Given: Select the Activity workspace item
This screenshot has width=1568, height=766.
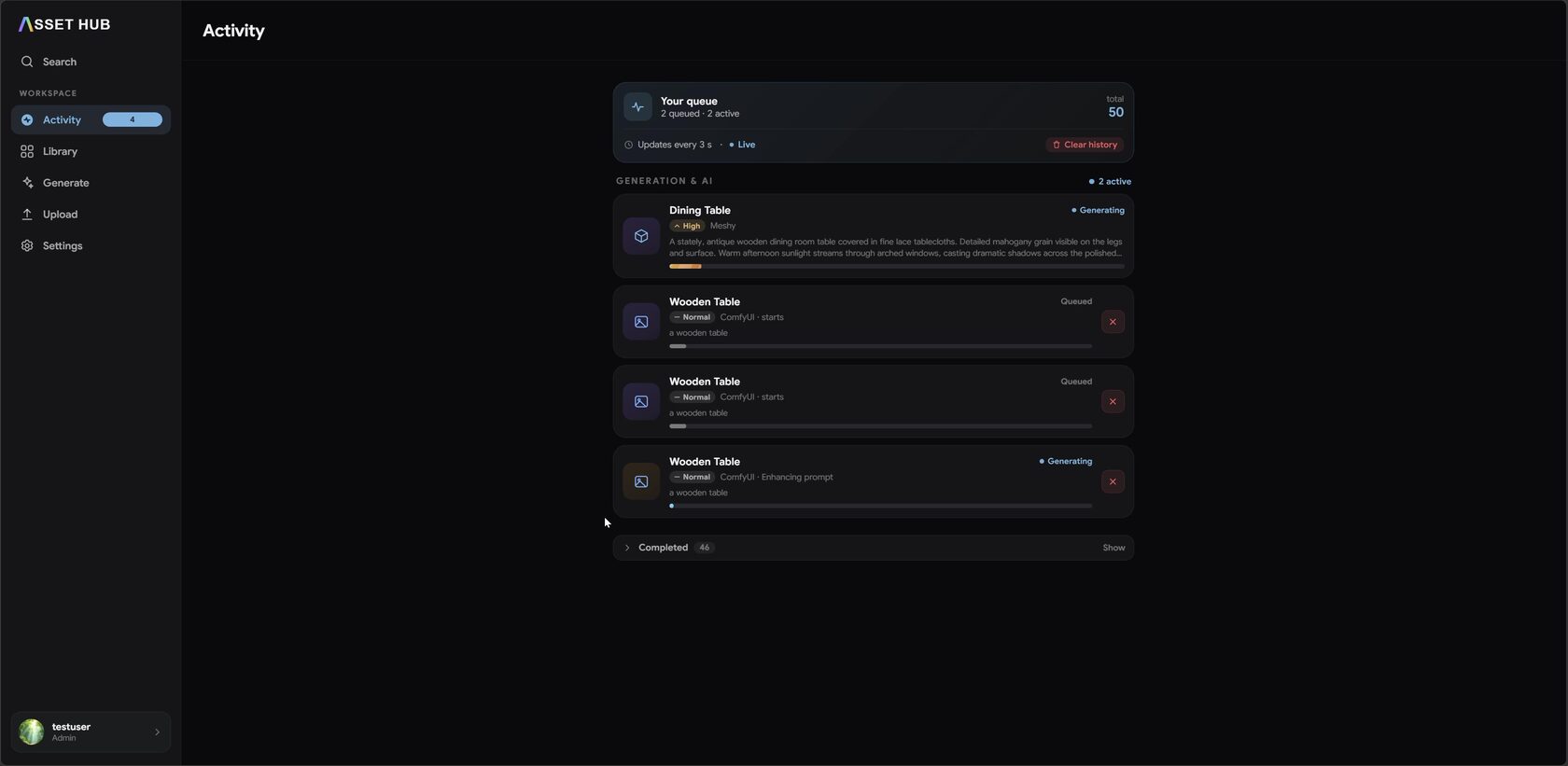Looking at the screenshot, I should pos(91,119).
